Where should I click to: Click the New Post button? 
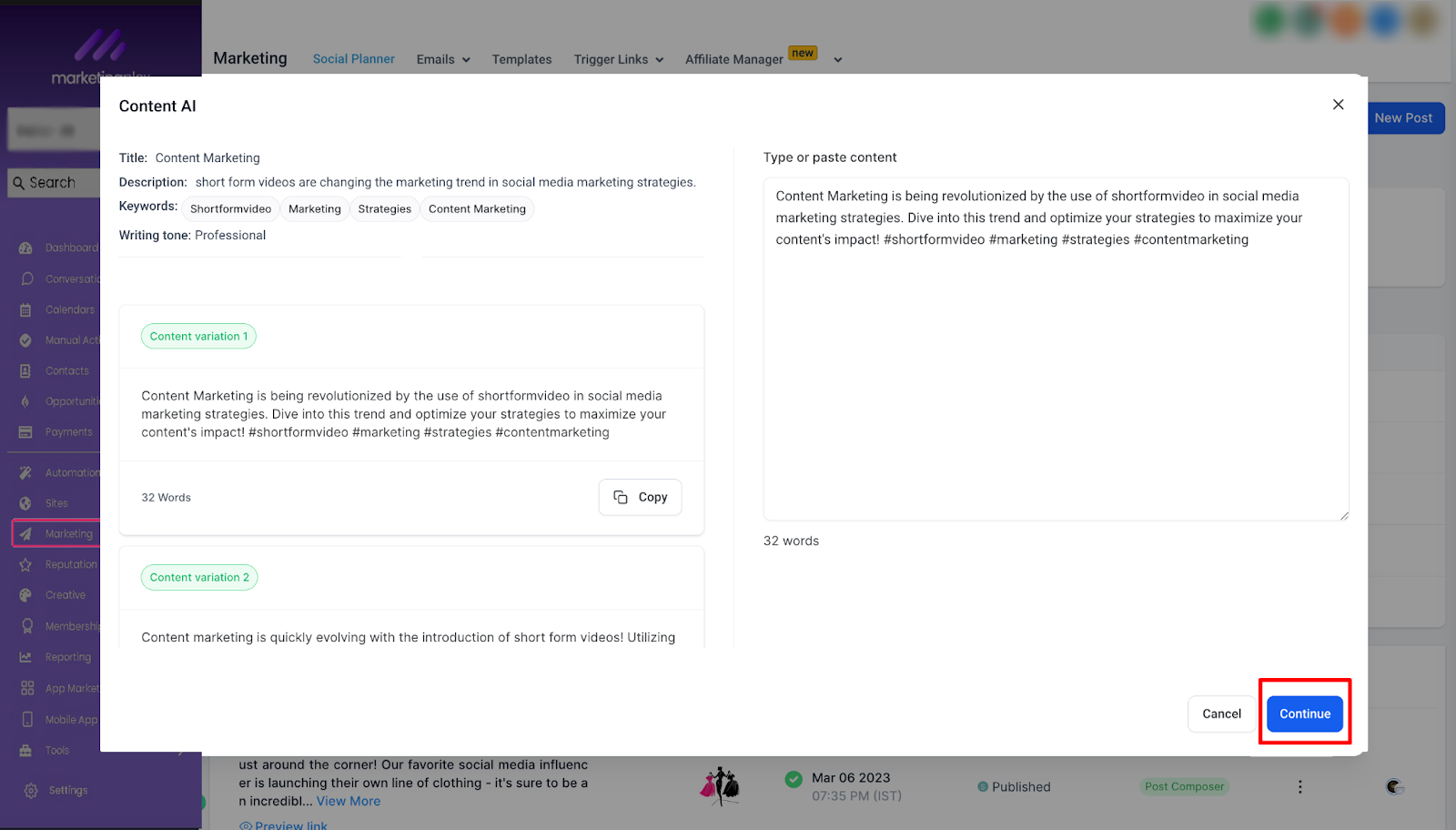pyautogui.click(x=1403, y=118)
